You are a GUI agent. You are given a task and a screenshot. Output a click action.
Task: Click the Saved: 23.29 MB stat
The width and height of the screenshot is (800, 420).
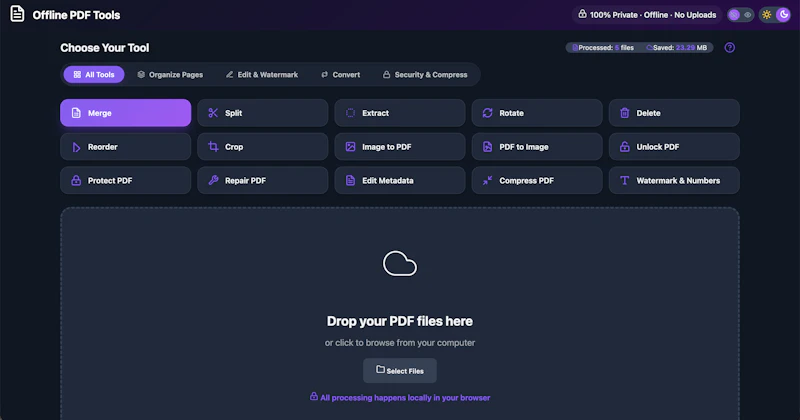coord(677,47)
